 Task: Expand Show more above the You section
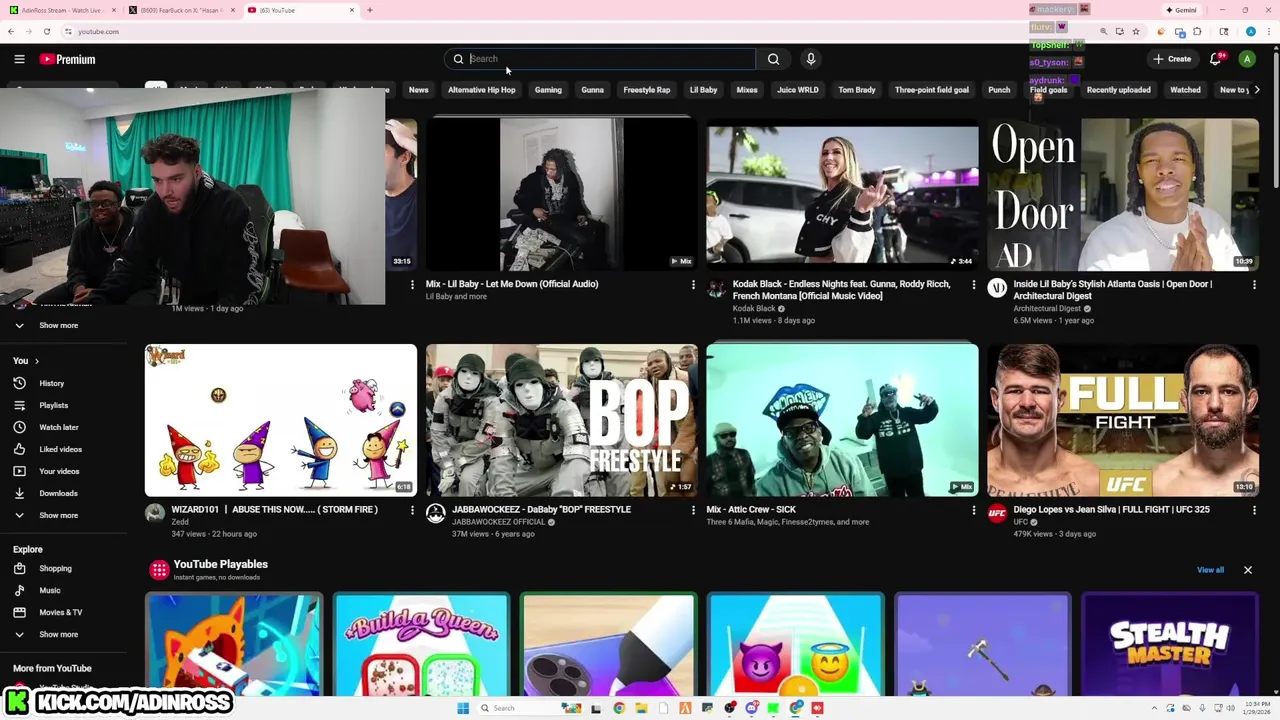coord(58,325)
